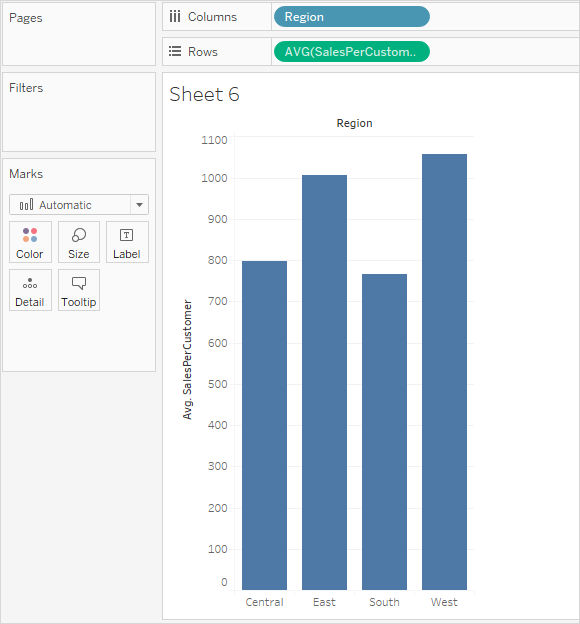Select the East bar in the chart
Image resolution: width=580 pixels, height=624 pixels.
[324, 382]
